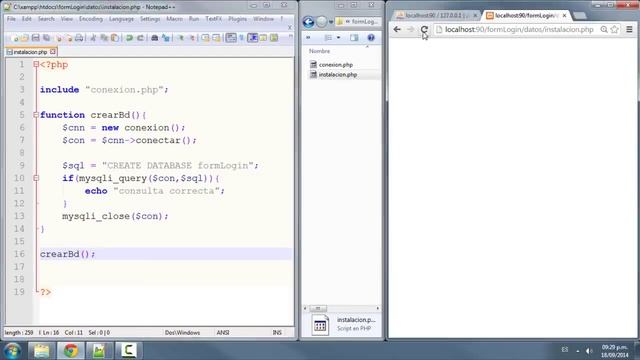Toggle the Explorer preview pane icon
The width and height of the screenshot is (640, 360).
coord(354,38)
